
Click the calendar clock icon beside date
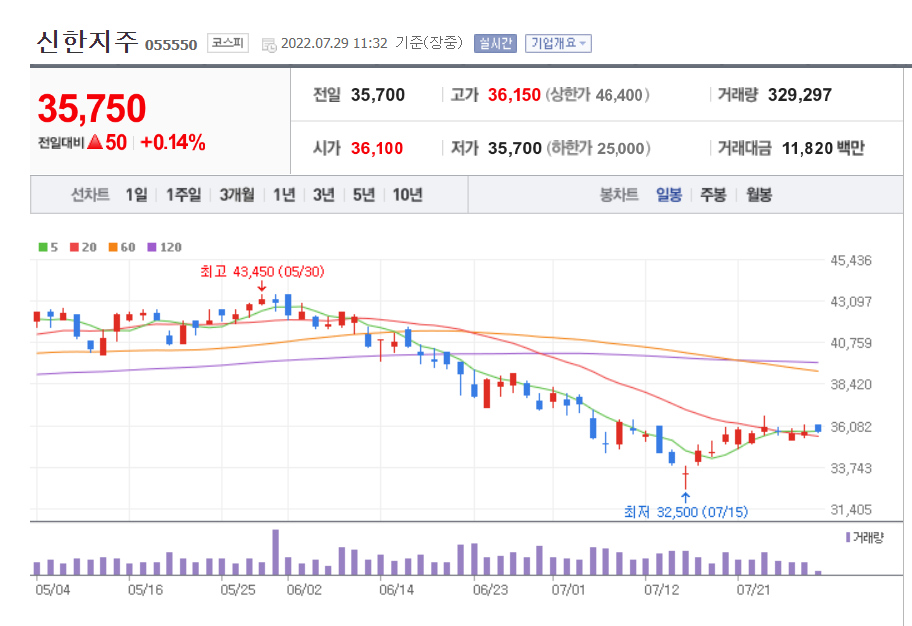pos(269,45)
